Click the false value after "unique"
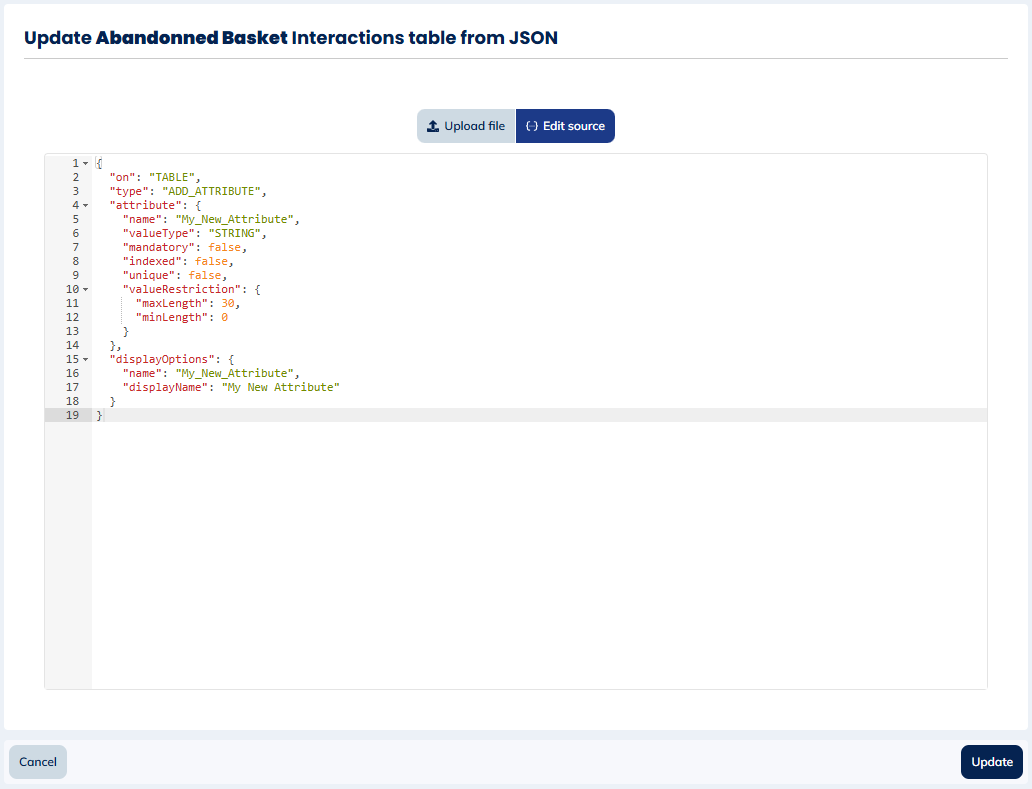The height and width of the screenshot is (789, 1032). 204,275
